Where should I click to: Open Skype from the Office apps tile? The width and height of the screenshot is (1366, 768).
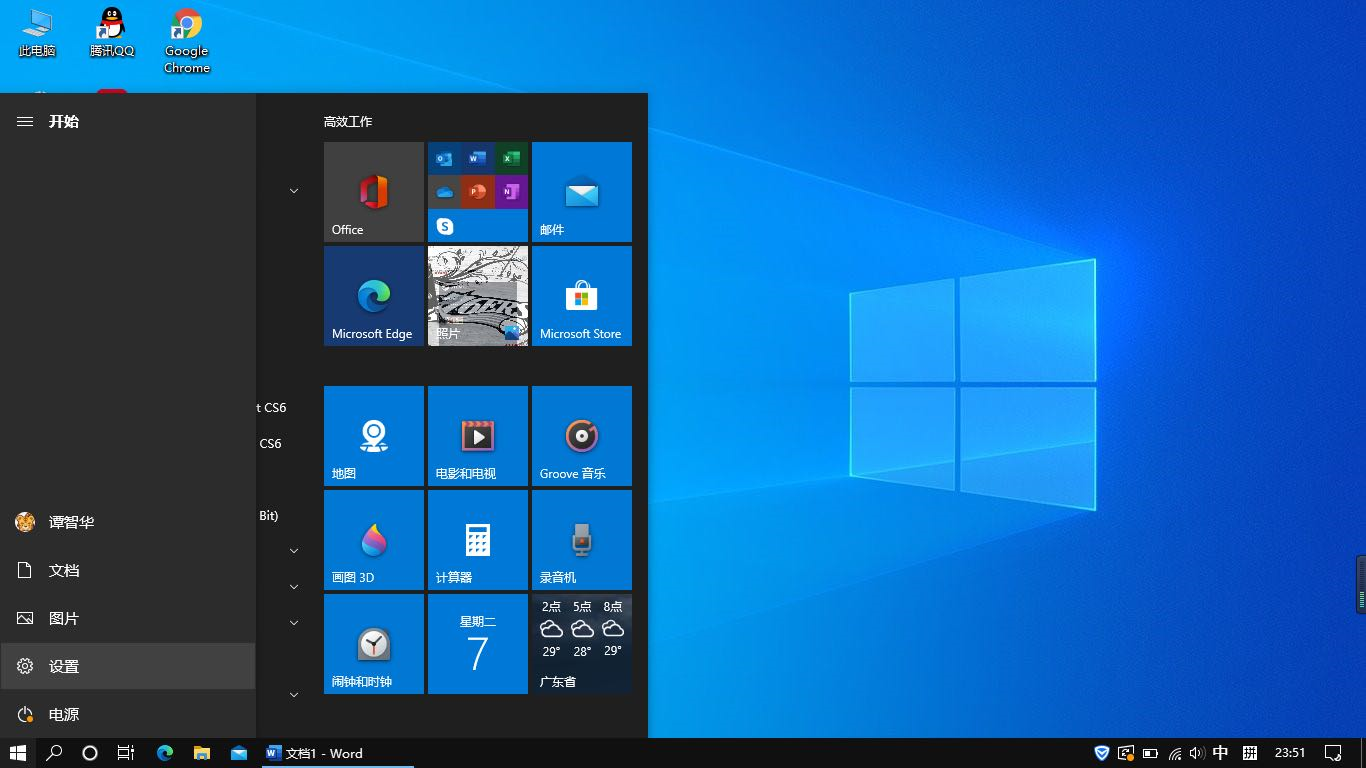coord(445,226)
